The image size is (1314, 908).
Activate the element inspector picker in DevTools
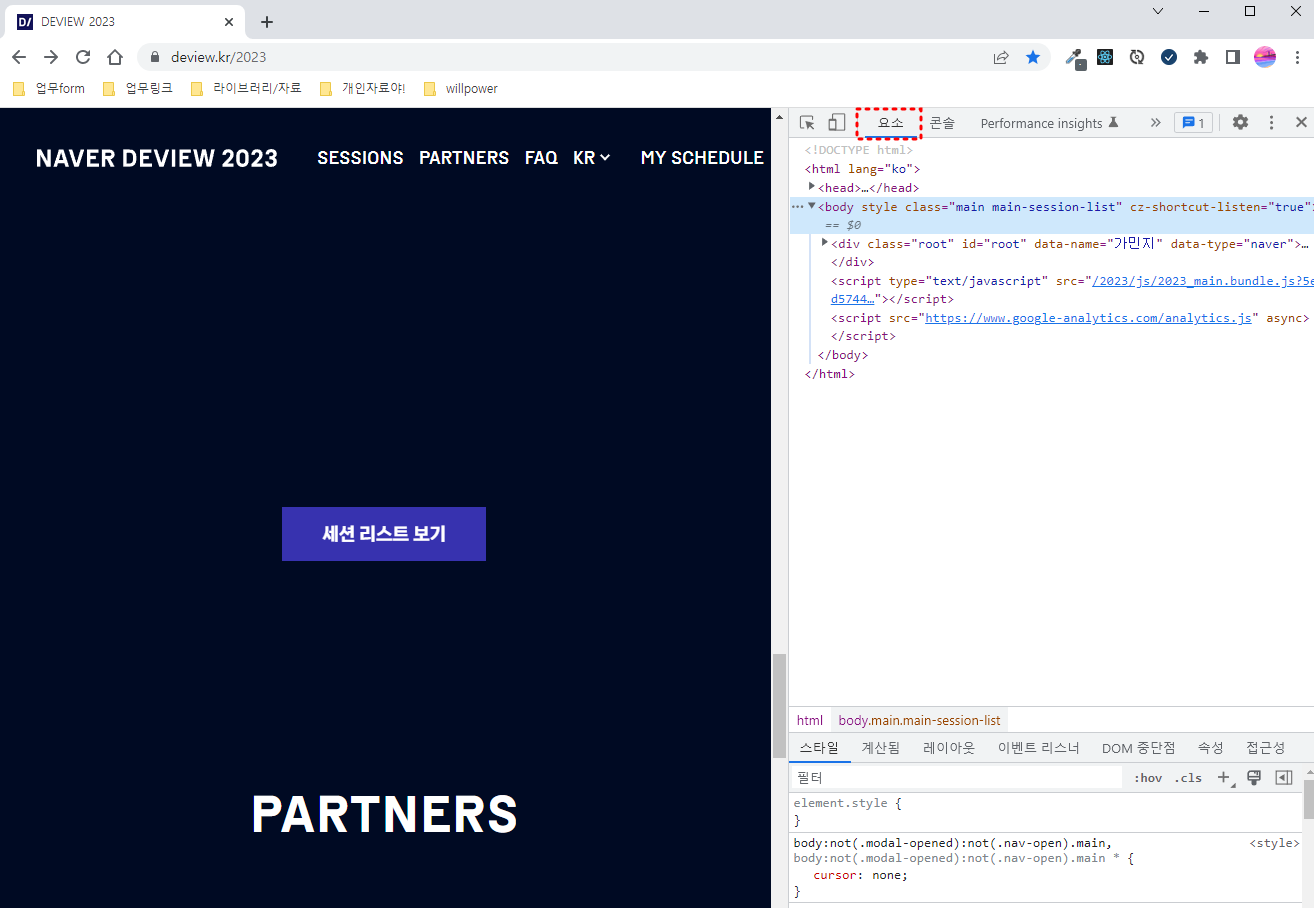point(807,122)
